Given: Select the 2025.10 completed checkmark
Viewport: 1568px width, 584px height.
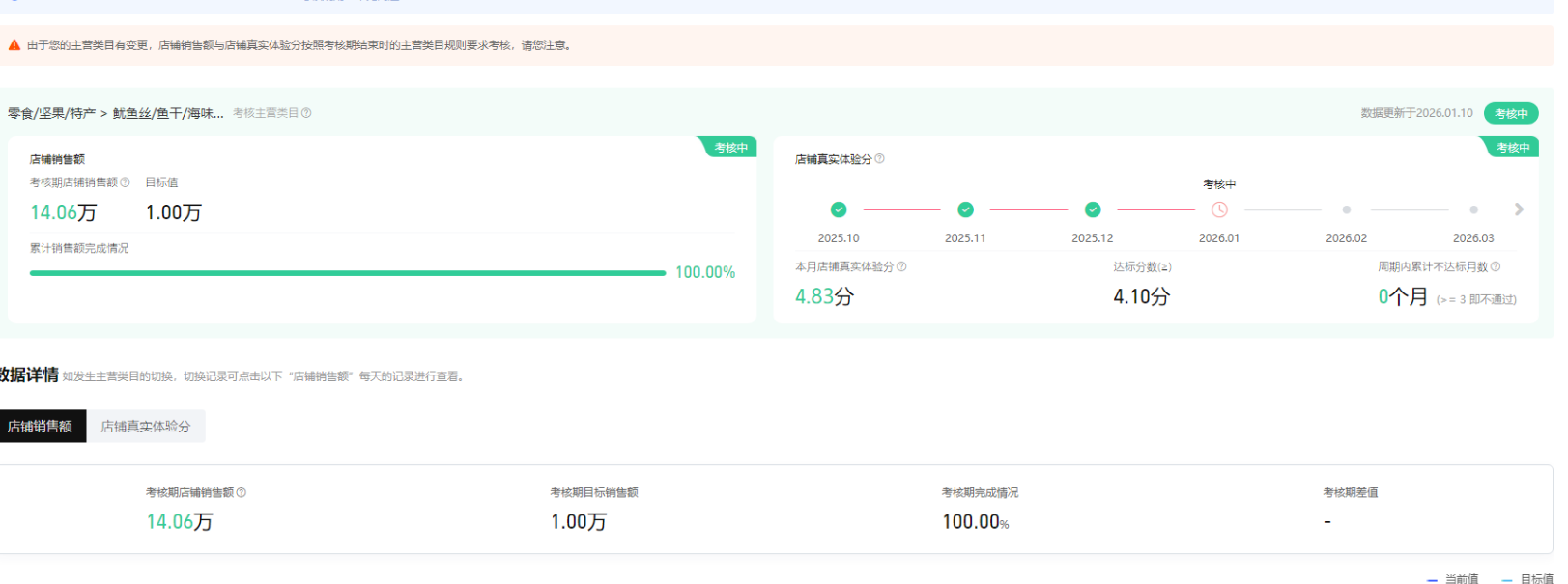Looking at the screenshot, I should click(x=839, y=209).
